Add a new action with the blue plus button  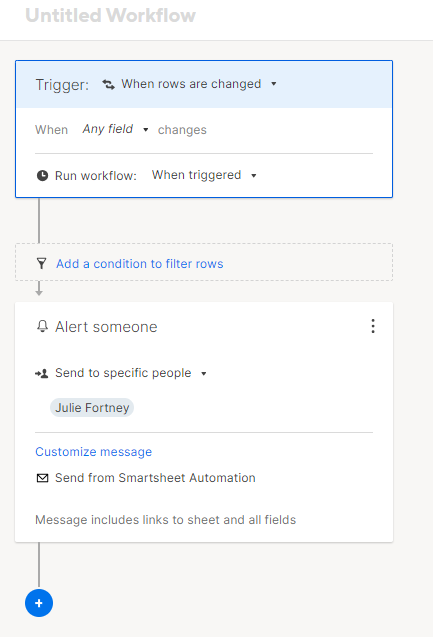click(39, 603)
